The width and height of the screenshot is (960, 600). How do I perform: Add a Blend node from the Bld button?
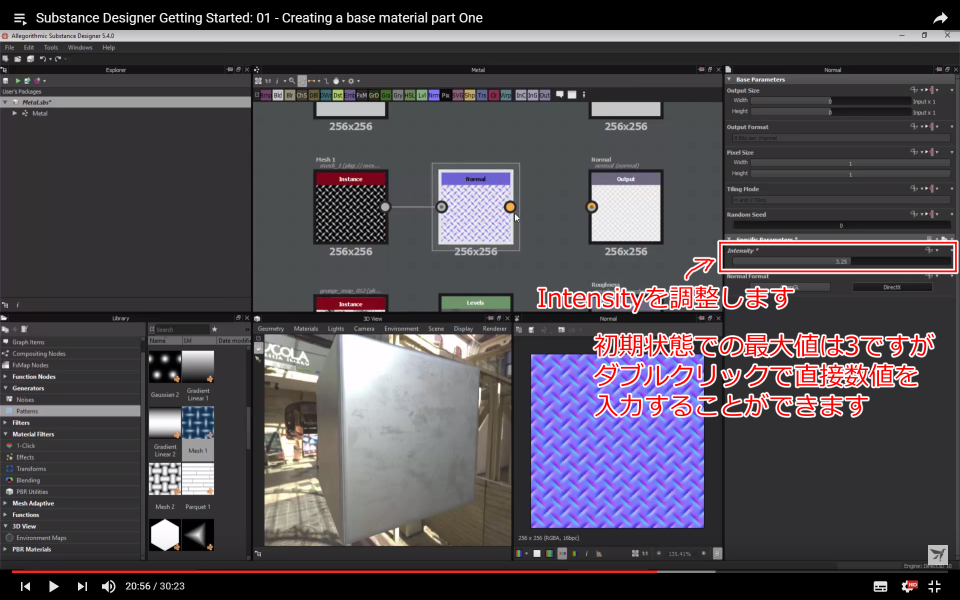pos(278,95)
